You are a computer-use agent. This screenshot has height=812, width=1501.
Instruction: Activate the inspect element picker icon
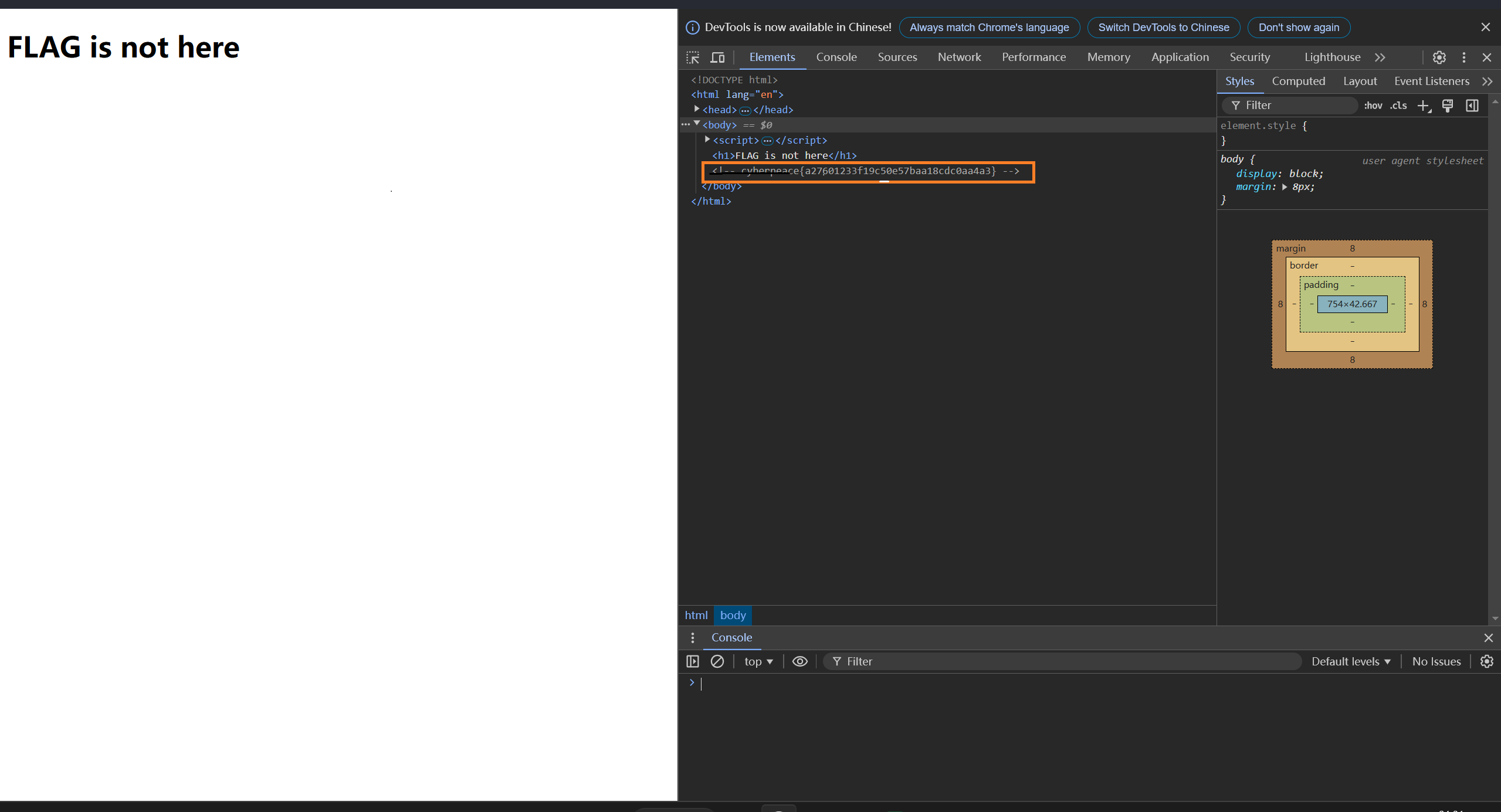693,57
